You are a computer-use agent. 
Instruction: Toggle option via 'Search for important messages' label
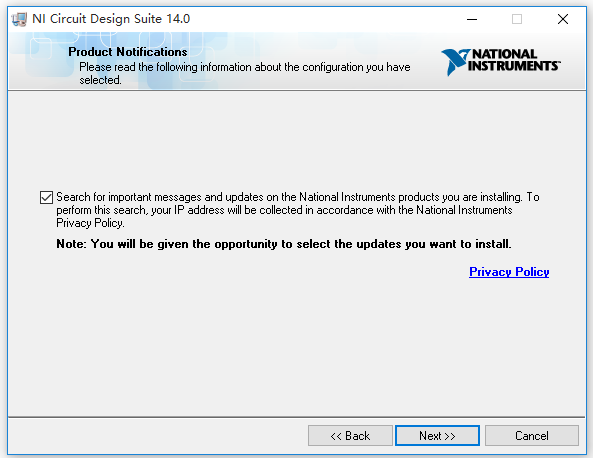[298, 197]
